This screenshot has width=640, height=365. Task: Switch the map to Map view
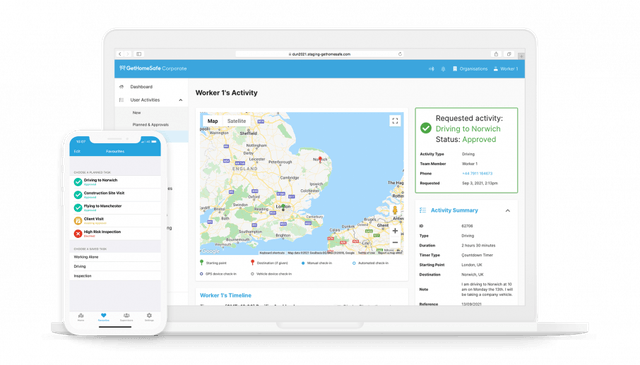pyautogui.click(x=213, y=121)
